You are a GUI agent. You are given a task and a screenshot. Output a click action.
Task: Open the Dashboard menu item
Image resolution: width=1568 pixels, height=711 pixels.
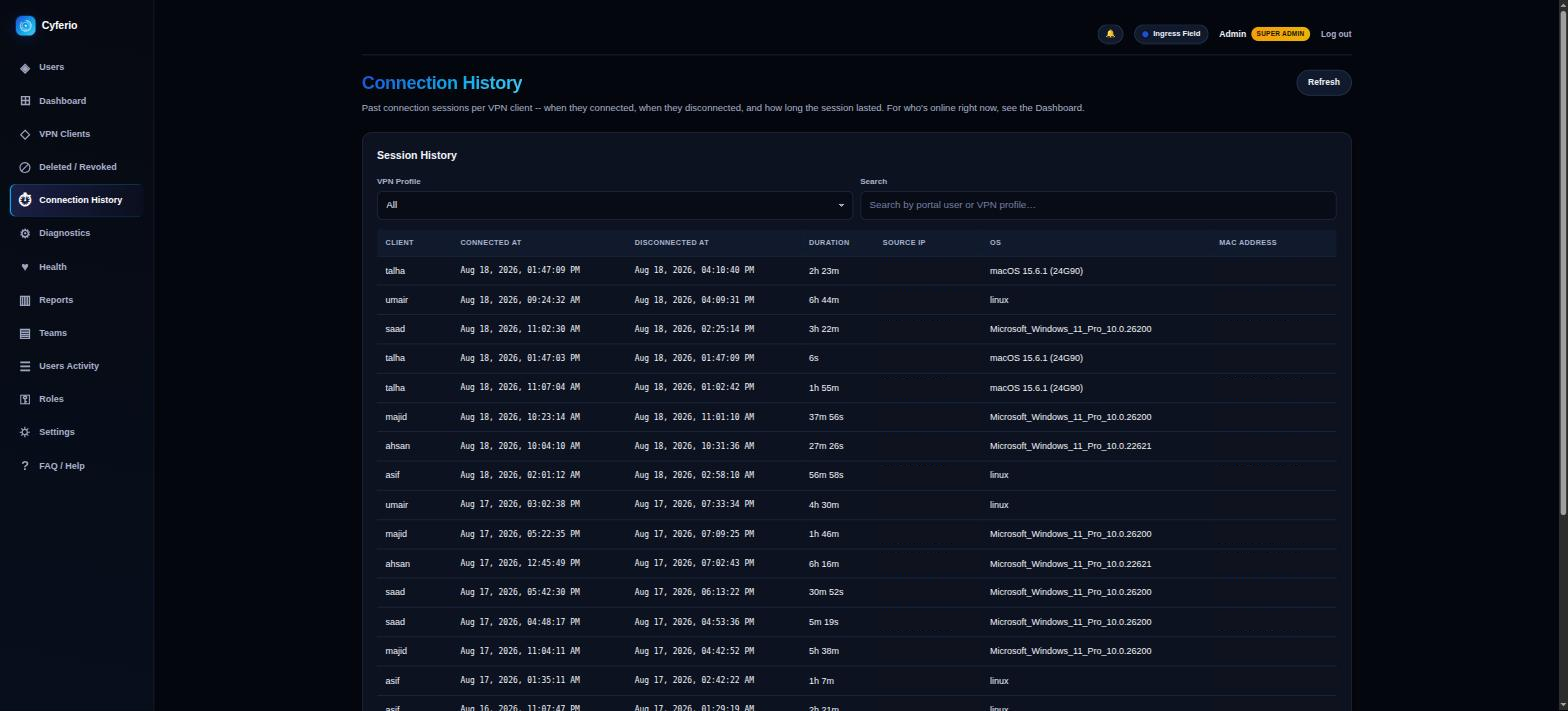pos(62,101)
